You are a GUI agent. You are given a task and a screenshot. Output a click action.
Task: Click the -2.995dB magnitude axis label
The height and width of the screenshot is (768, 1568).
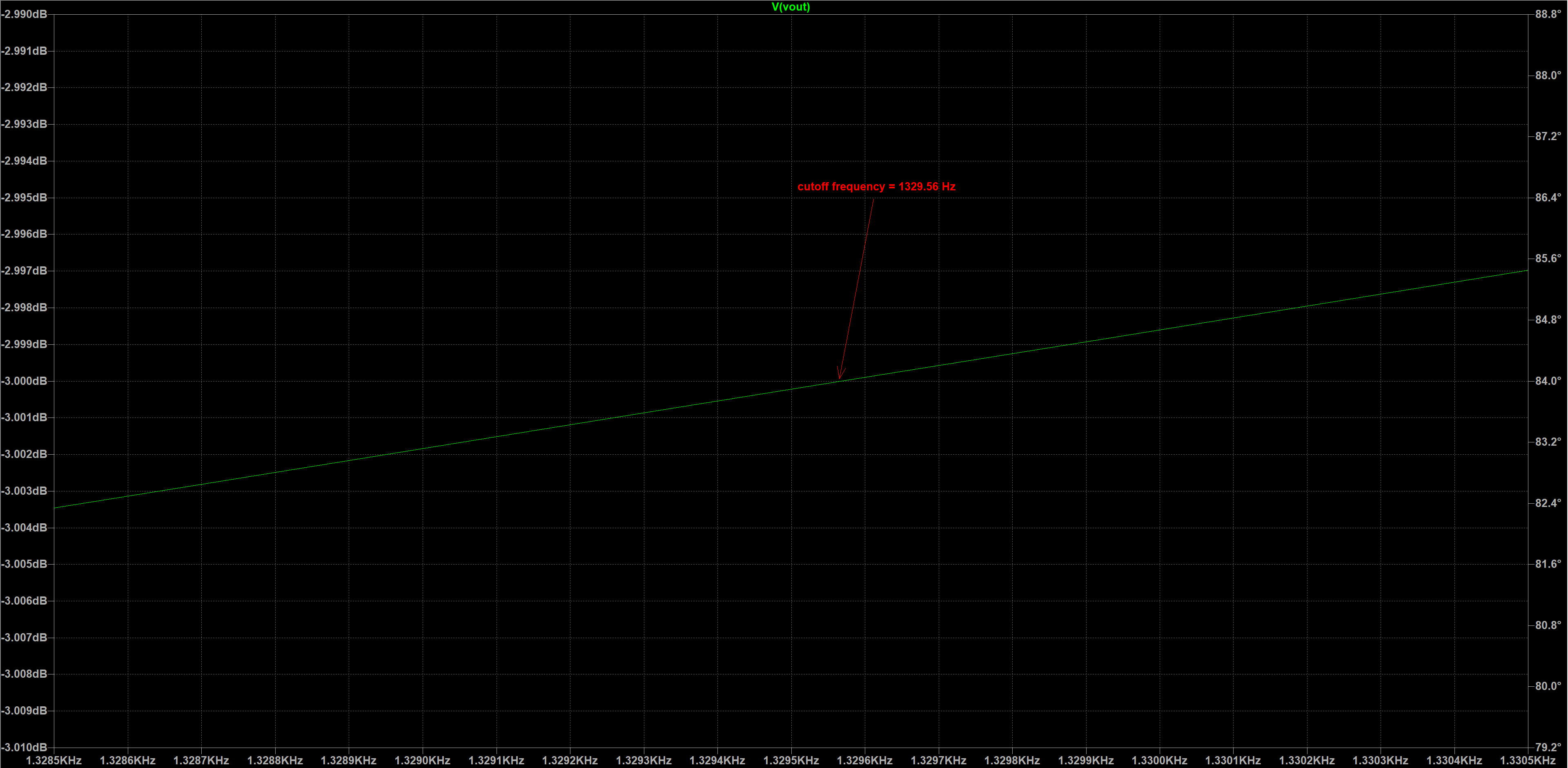click(24, 197)
